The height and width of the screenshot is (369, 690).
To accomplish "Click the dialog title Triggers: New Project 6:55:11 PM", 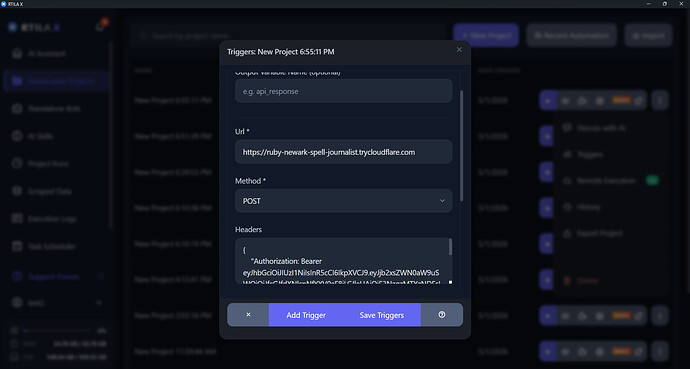I will point(281,52).
